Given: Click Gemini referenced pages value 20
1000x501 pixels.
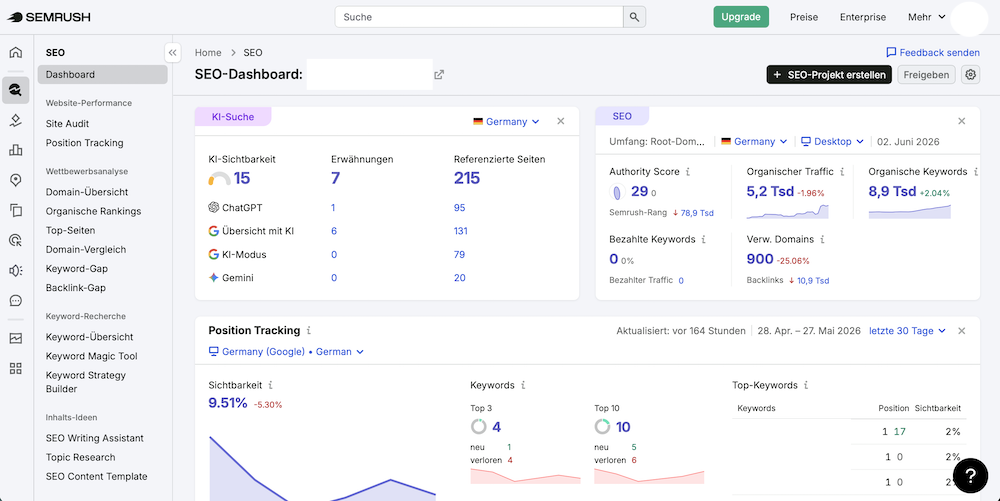Looking at the screenshot, I should point(460,278).
